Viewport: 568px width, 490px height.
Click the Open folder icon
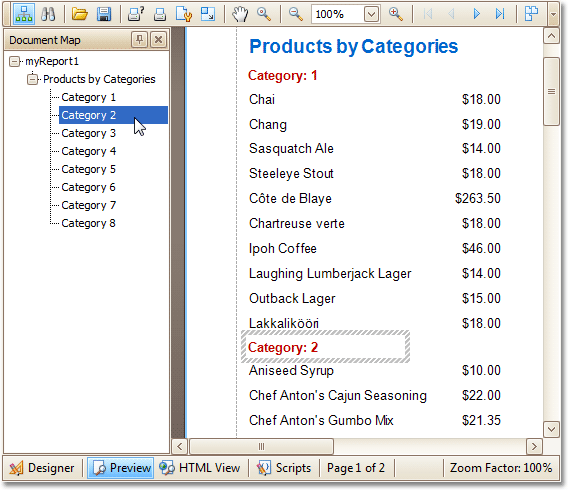(x=80, y=14)
